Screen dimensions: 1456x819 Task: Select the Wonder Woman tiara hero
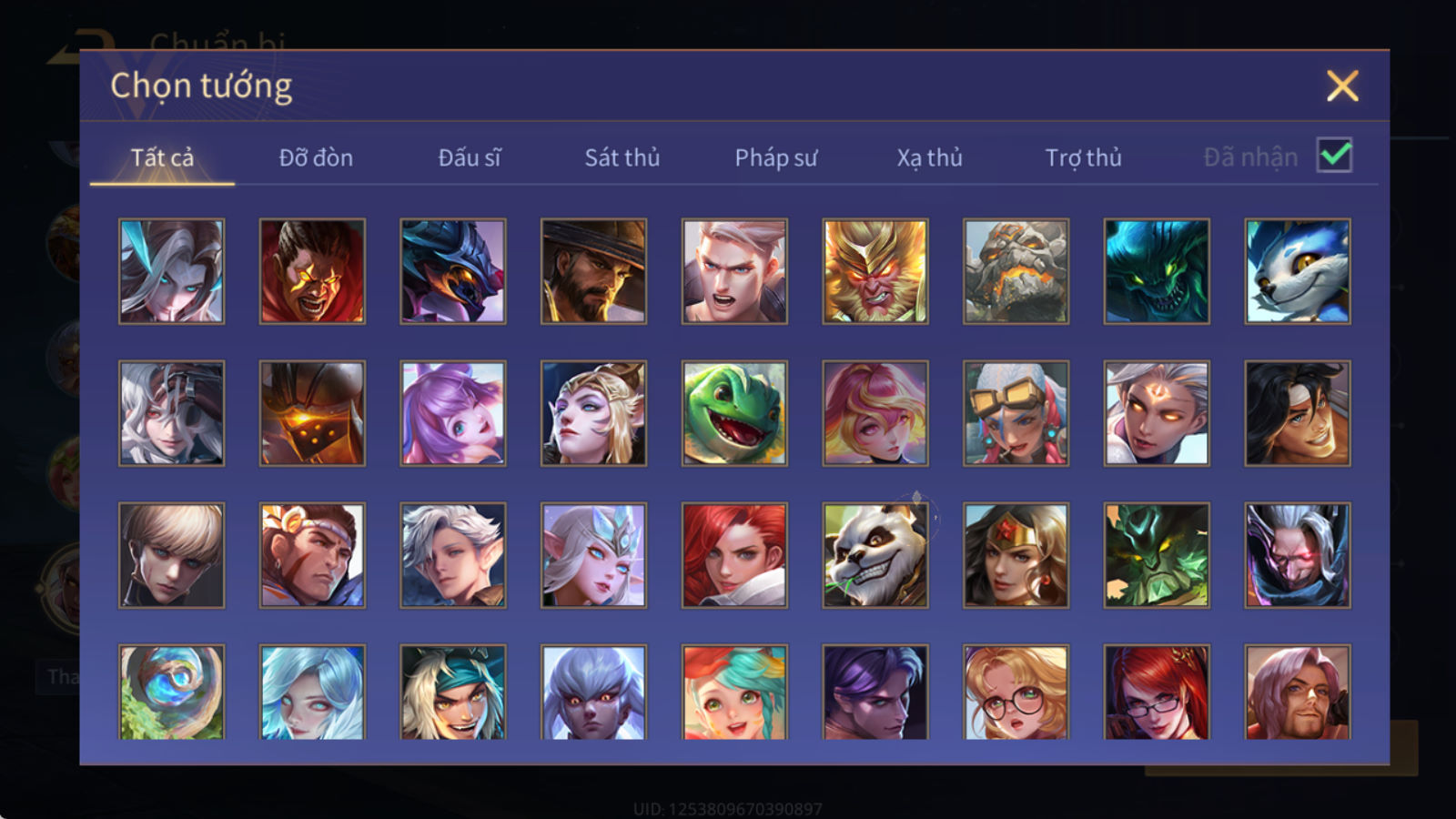(x=1016, y=555)
